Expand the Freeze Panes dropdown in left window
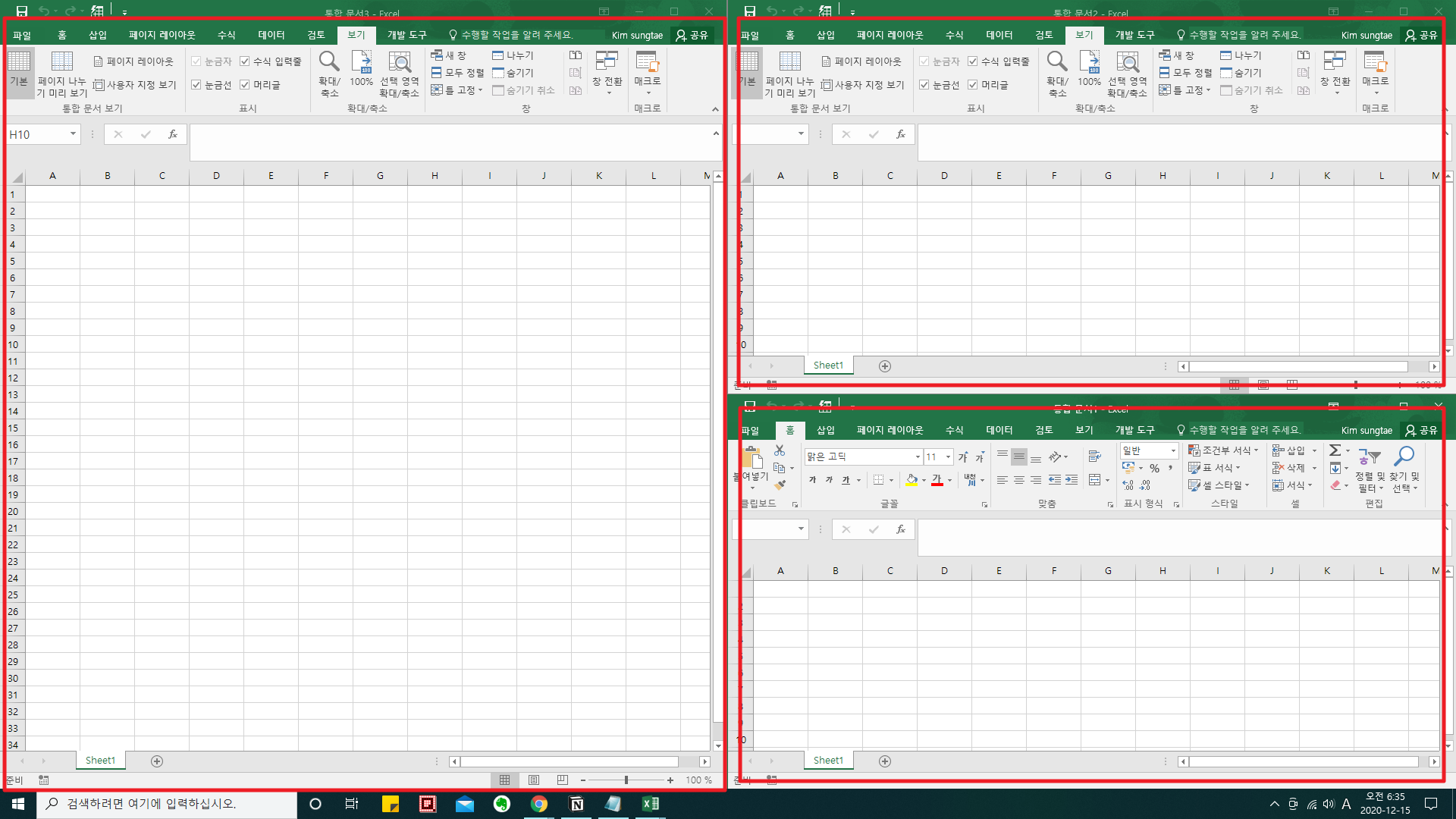The height and width of the screenshot is (819, 1456). (x=457, y=90)
